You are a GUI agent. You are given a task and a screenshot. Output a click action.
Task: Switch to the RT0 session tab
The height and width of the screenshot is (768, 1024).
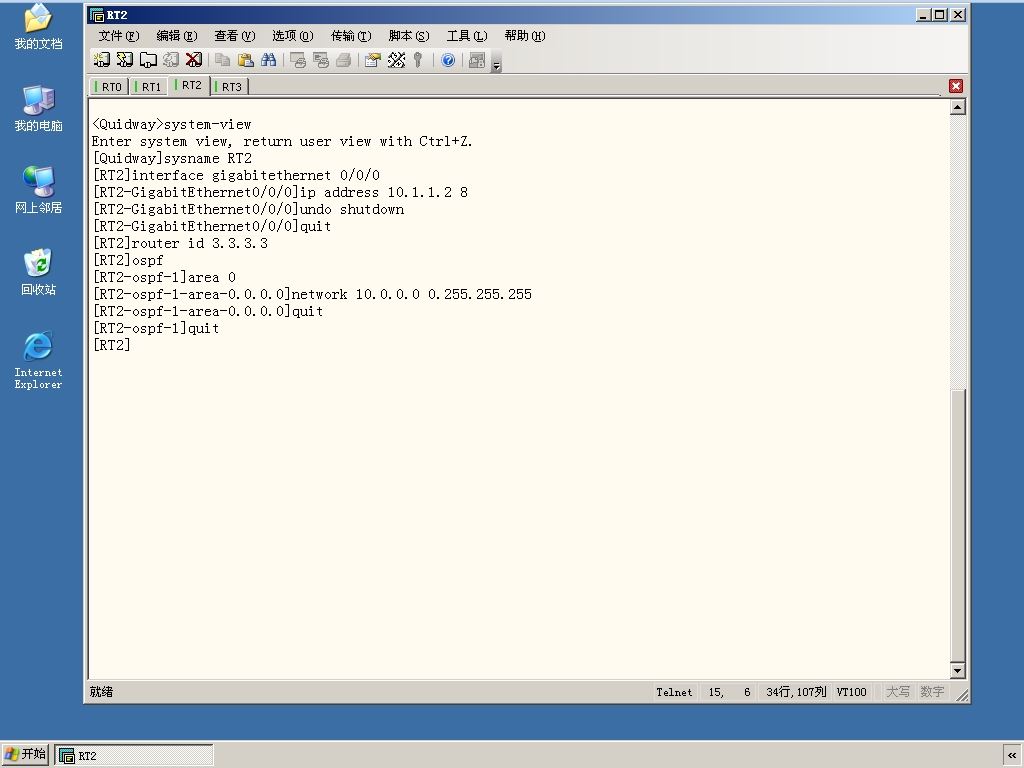click(x=108, y=87)
